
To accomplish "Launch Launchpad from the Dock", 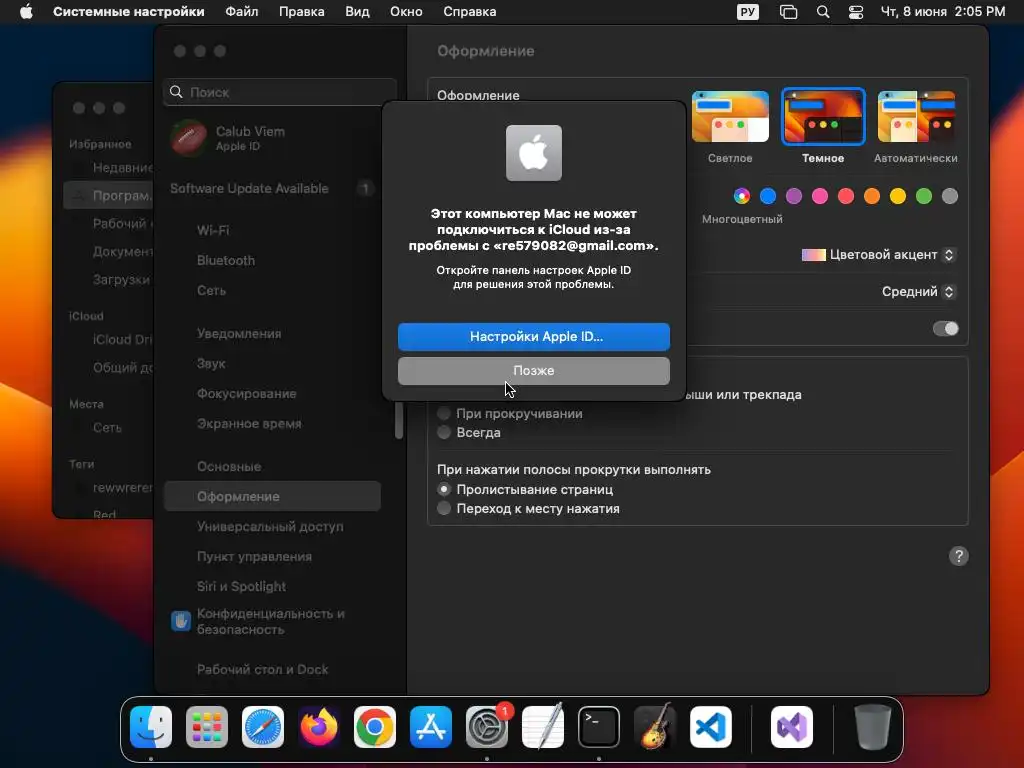I will click(x=207, y=727).
